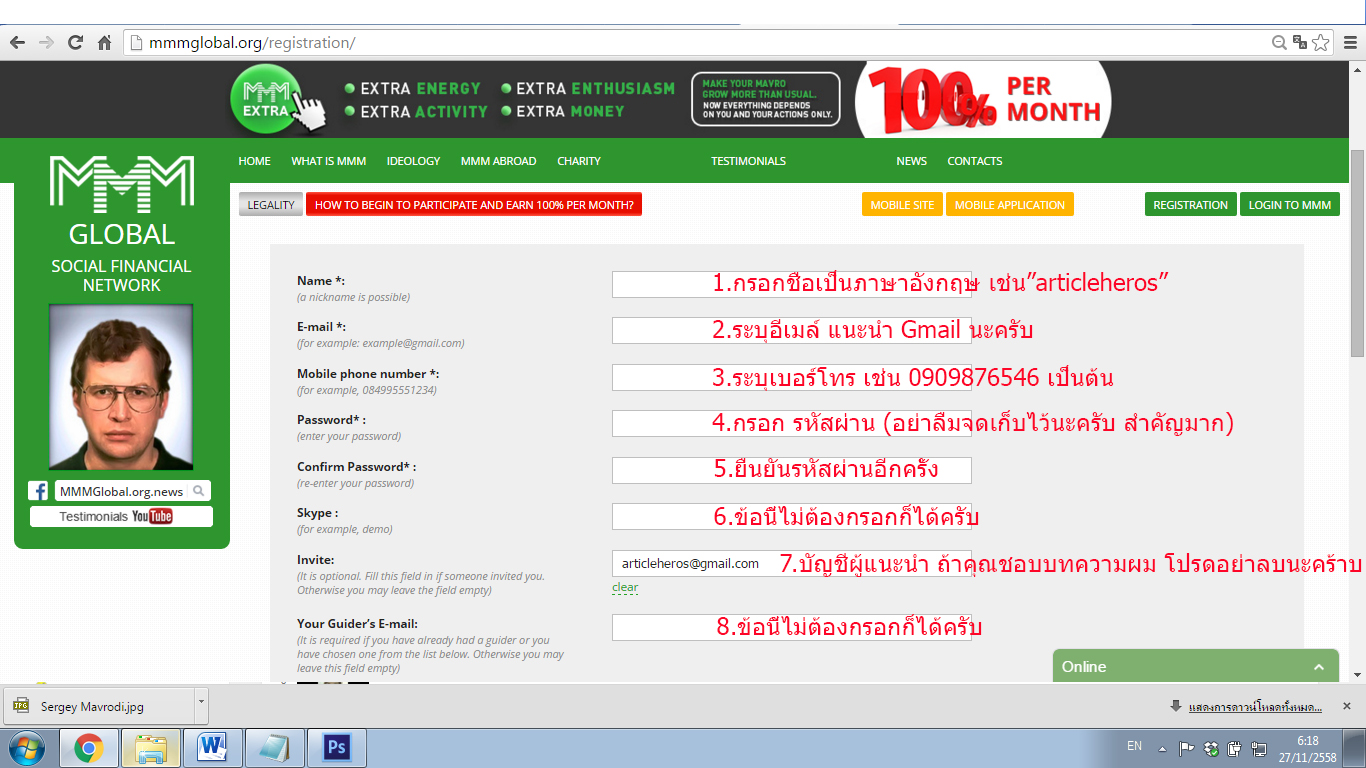Open the CONTACTS menu item
1366x768 pixels.
(974, 161)
